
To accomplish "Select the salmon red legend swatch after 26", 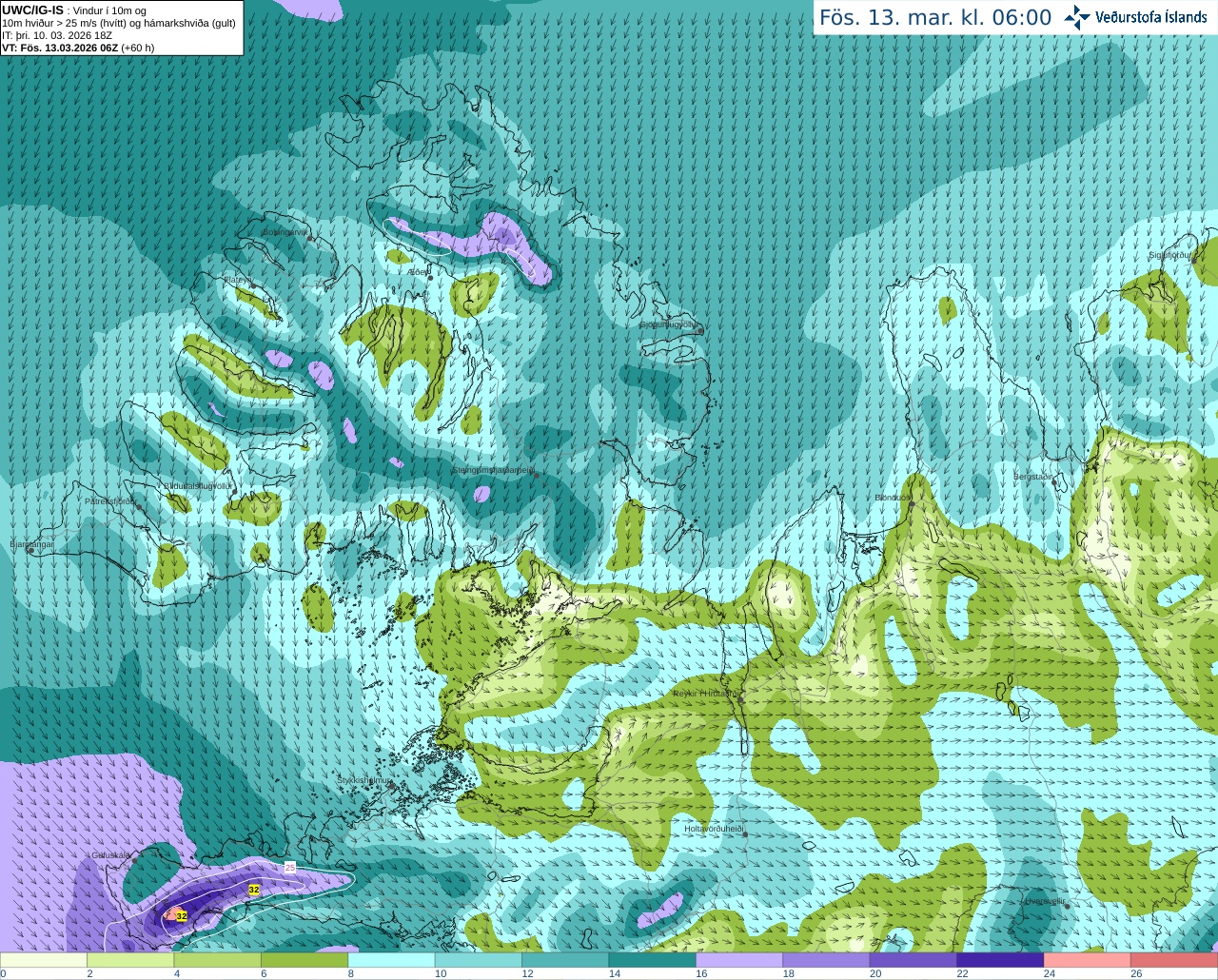I will 1174,961.
